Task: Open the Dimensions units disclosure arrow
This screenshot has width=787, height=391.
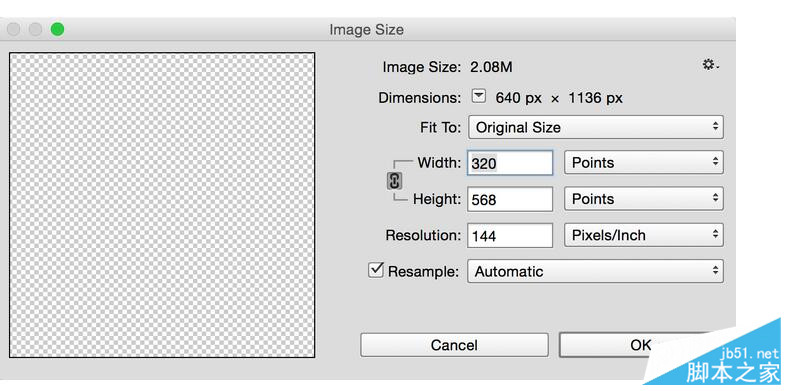Action: [480, 96]
